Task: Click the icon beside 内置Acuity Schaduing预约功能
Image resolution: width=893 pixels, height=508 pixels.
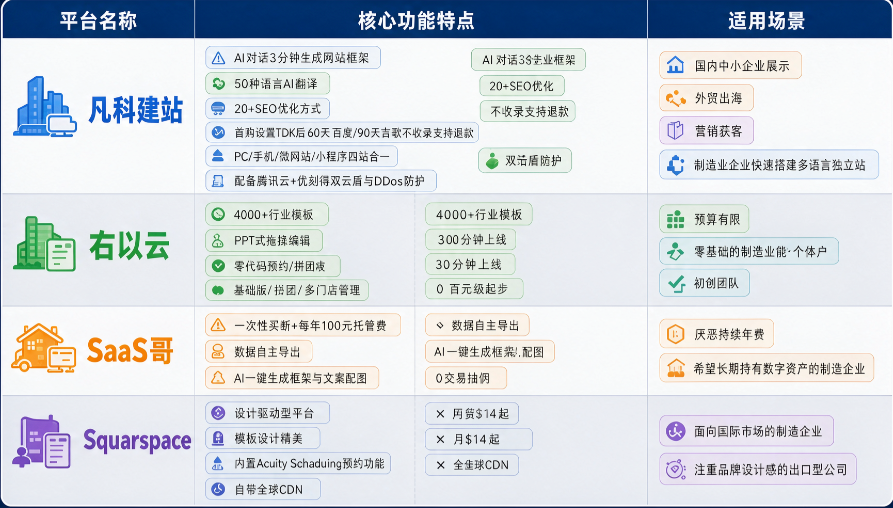Action: click(218, 464)
